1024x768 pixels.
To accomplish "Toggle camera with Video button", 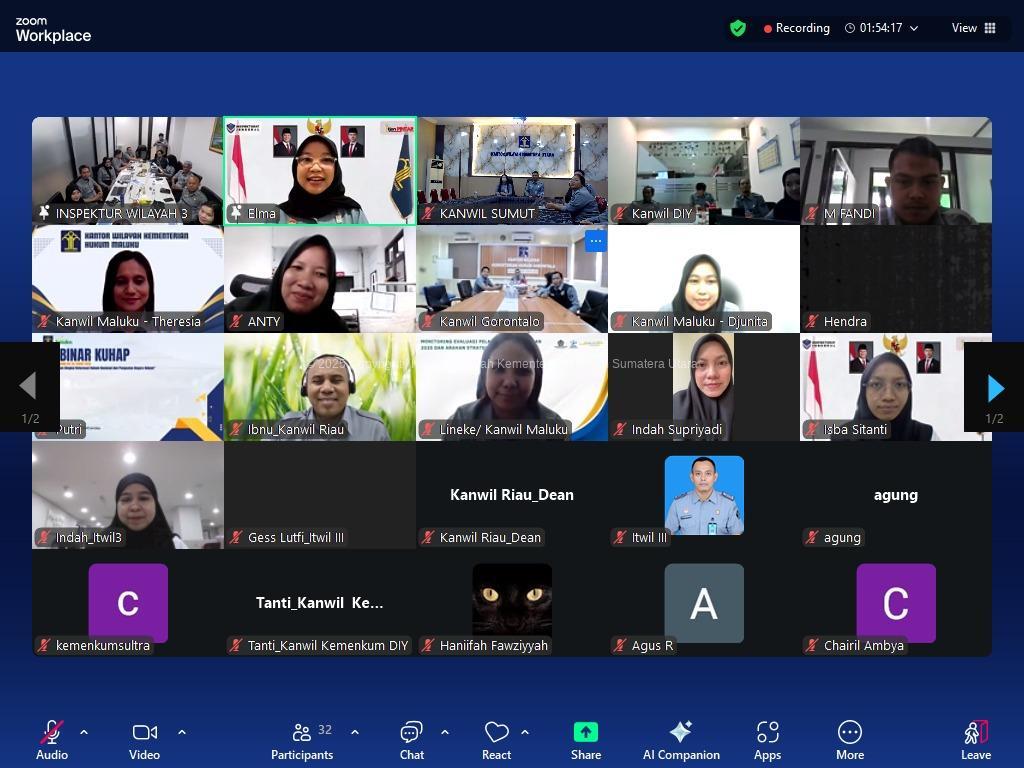I will (x=144, y=741).
